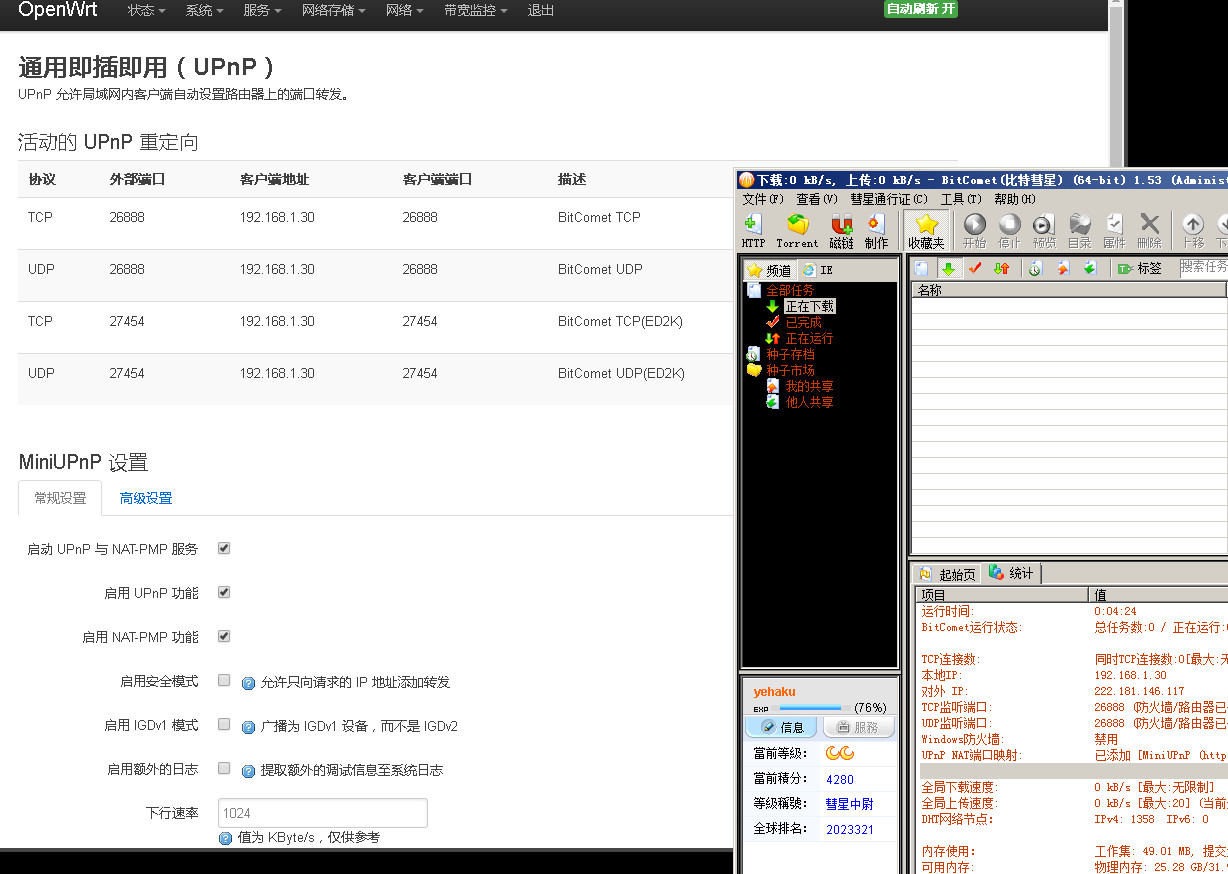Click the 预览 preview toolbar icon

[1044, 231]
